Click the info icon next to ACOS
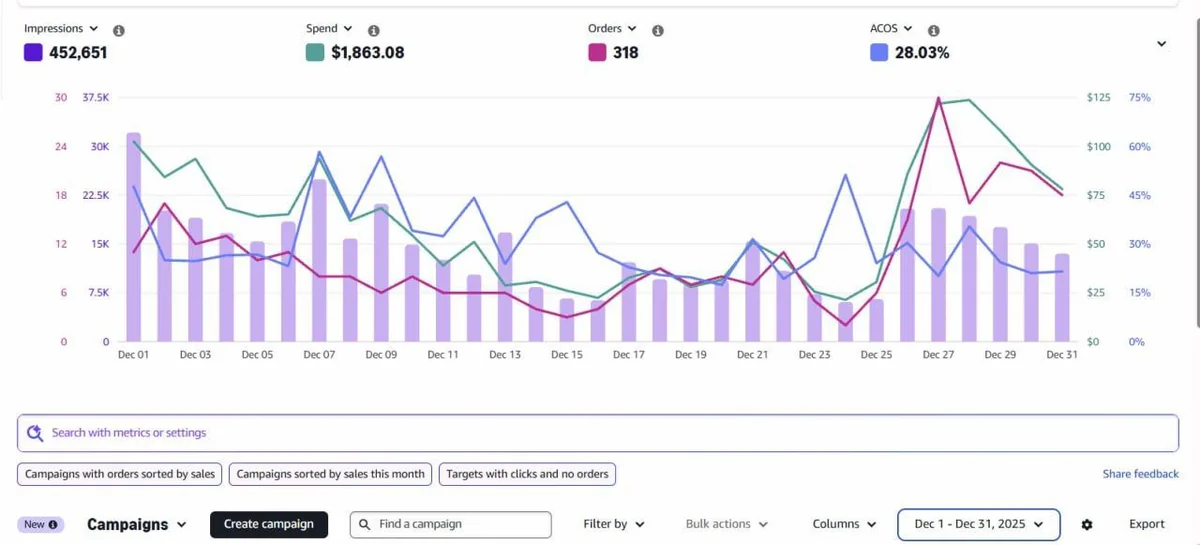The height and width of the screenshot is (545, 1200). click(x=933, y=31)
